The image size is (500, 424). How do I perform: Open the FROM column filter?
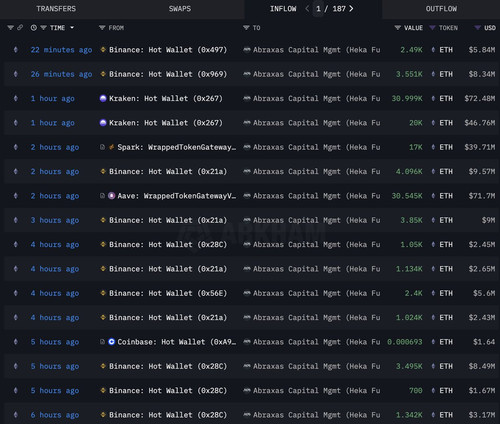pyautogui.click(x=102, y=28)
